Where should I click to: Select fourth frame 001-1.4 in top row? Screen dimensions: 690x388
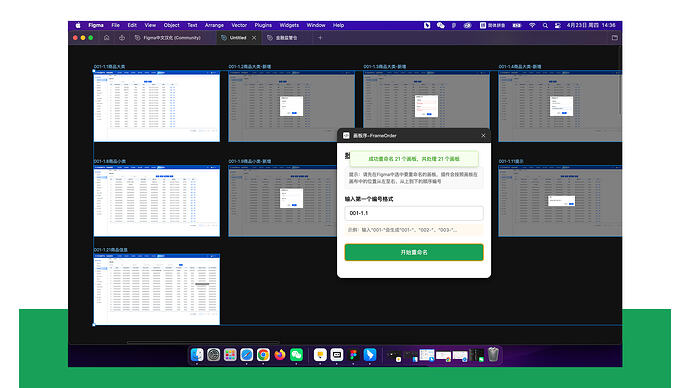[x=560, y=106]
